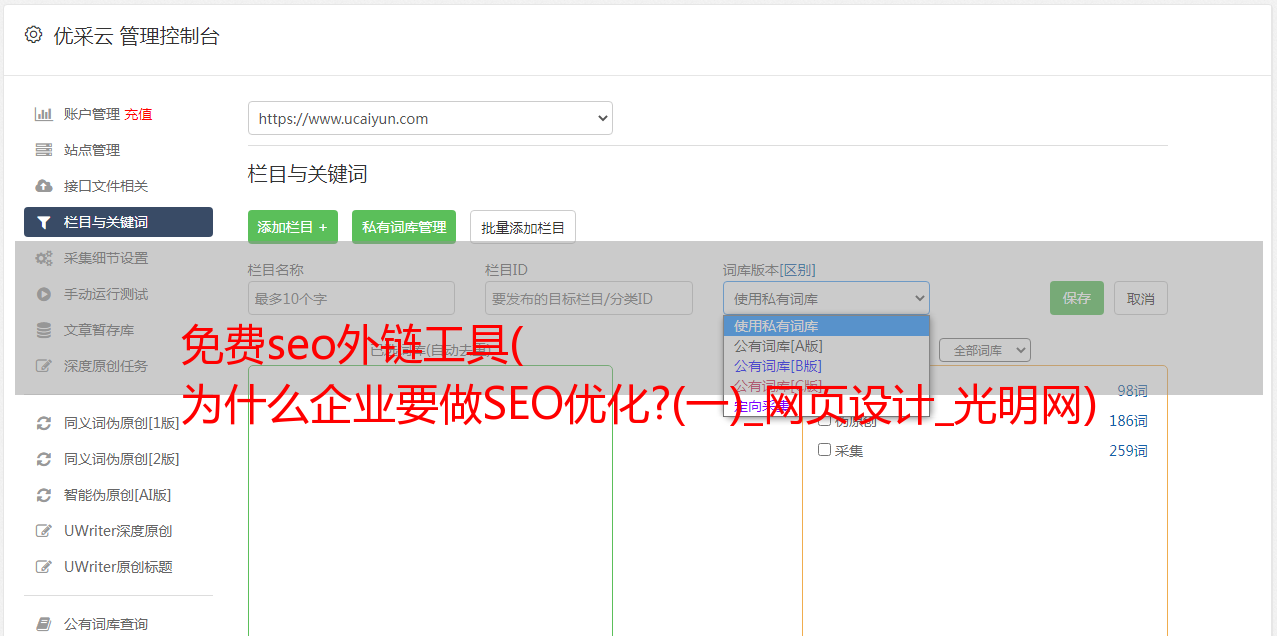Click the 259词 count
Image resolution: width=1277 pixels, height=636 pixels.
1128,451
